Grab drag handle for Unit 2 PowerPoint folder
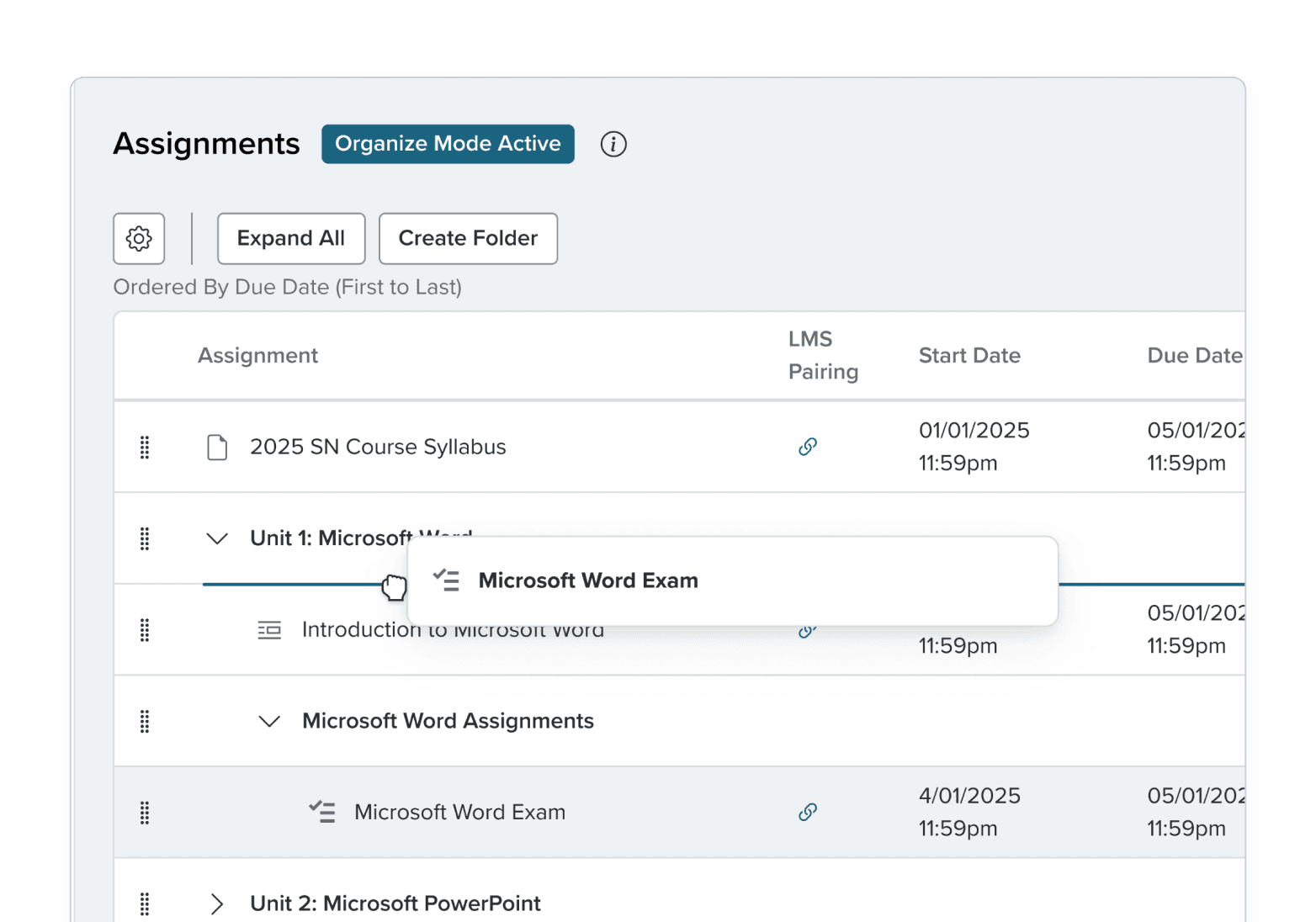 coord(145,903)
